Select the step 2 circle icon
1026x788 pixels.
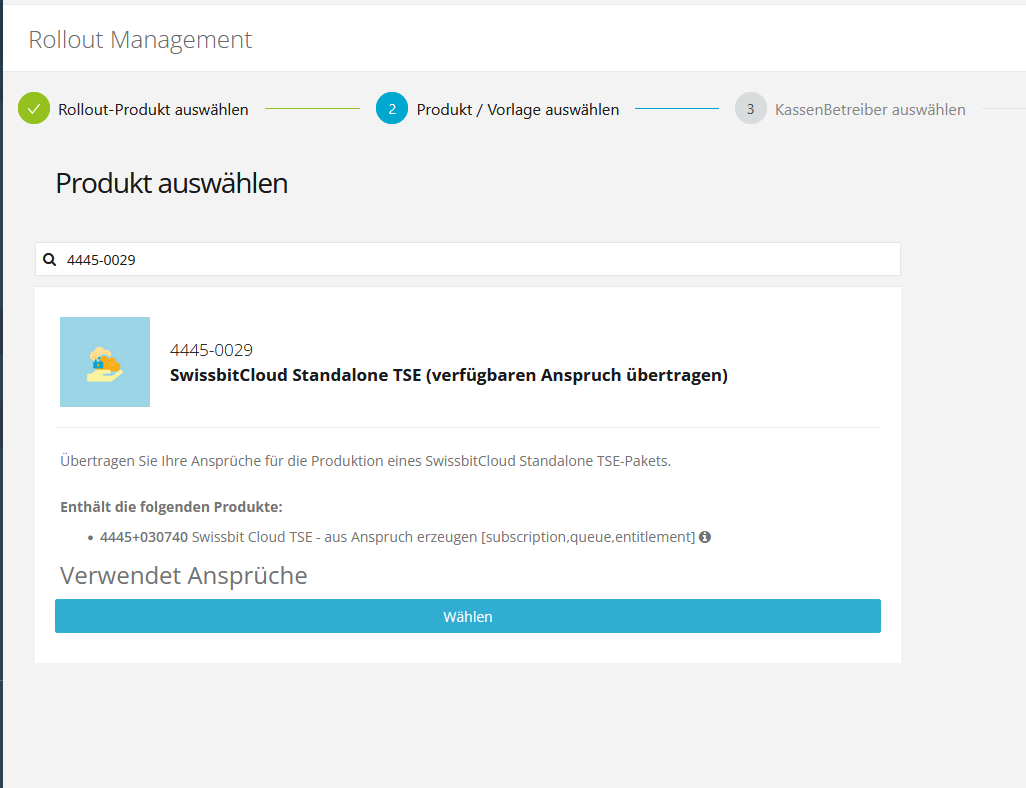[392, 109]
